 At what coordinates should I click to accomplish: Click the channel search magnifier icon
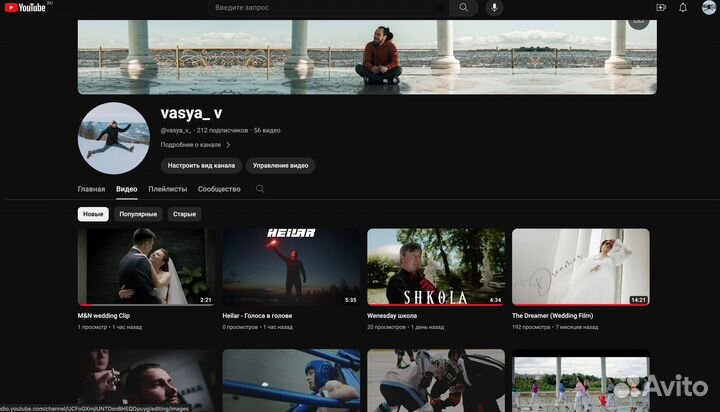pos(261,189)
